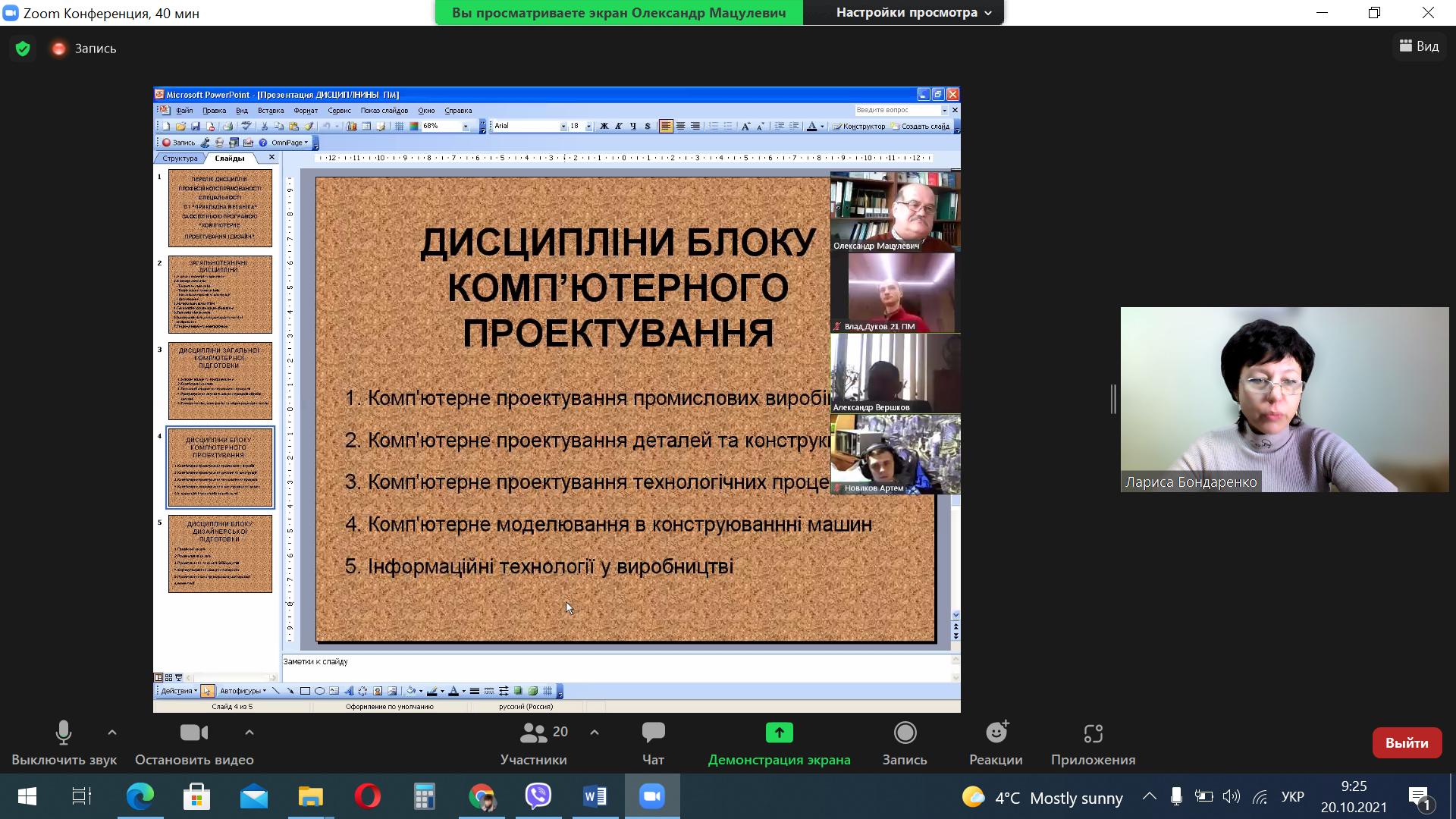Open the Zoom Apps icon

(1093, 733)
